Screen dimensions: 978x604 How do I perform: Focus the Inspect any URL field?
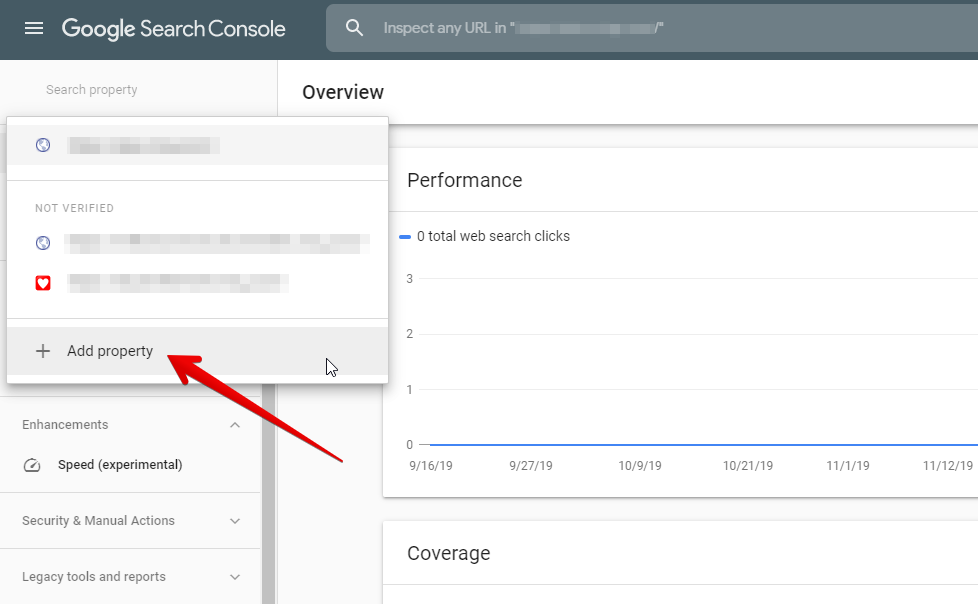coord(651,28)
